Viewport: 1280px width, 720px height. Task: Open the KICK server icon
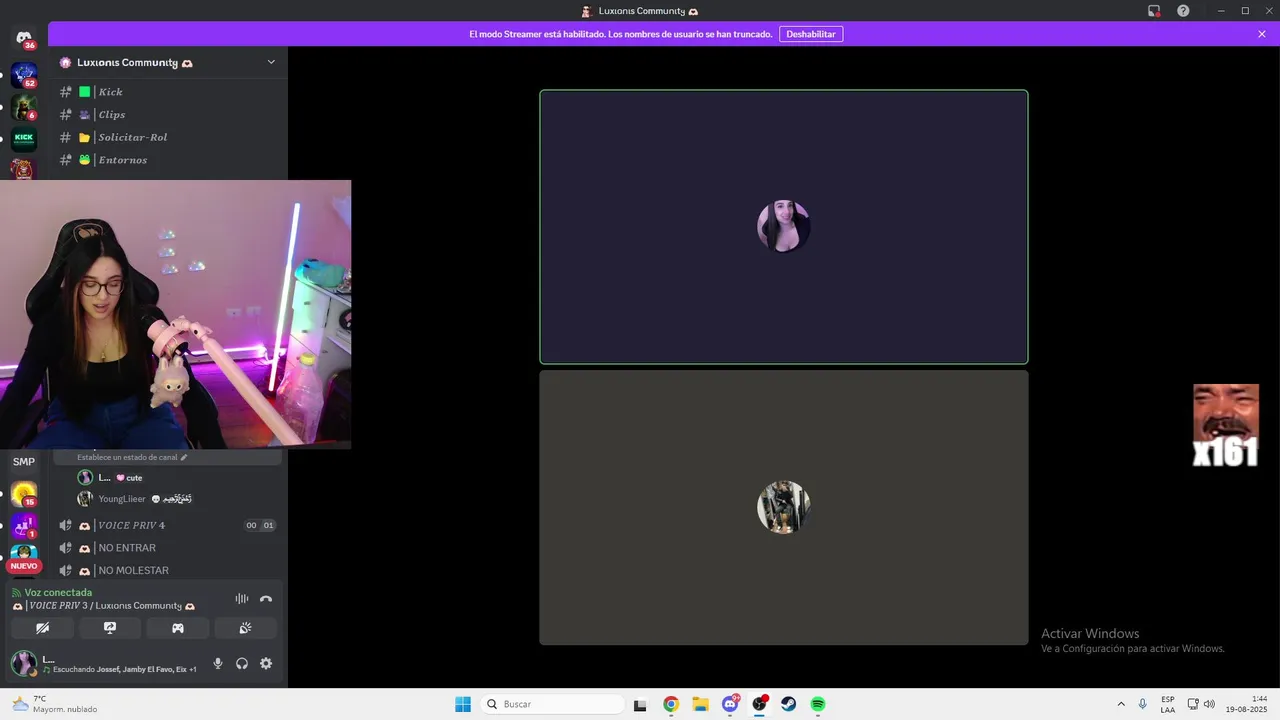pos(24,138)
